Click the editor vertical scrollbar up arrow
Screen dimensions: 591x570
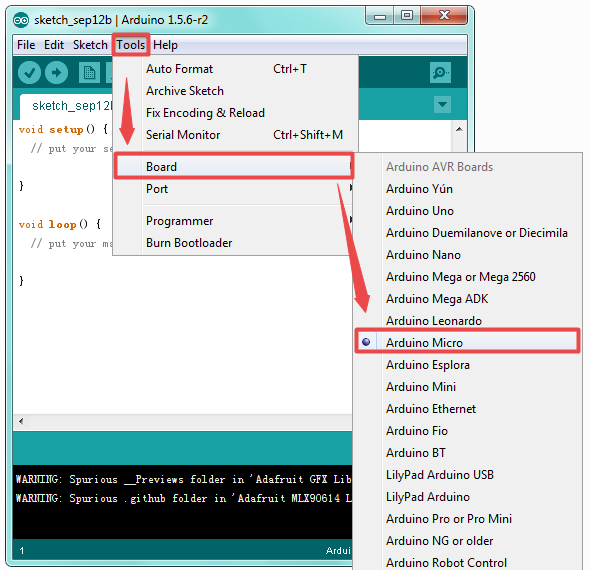(x=459, y=129)
